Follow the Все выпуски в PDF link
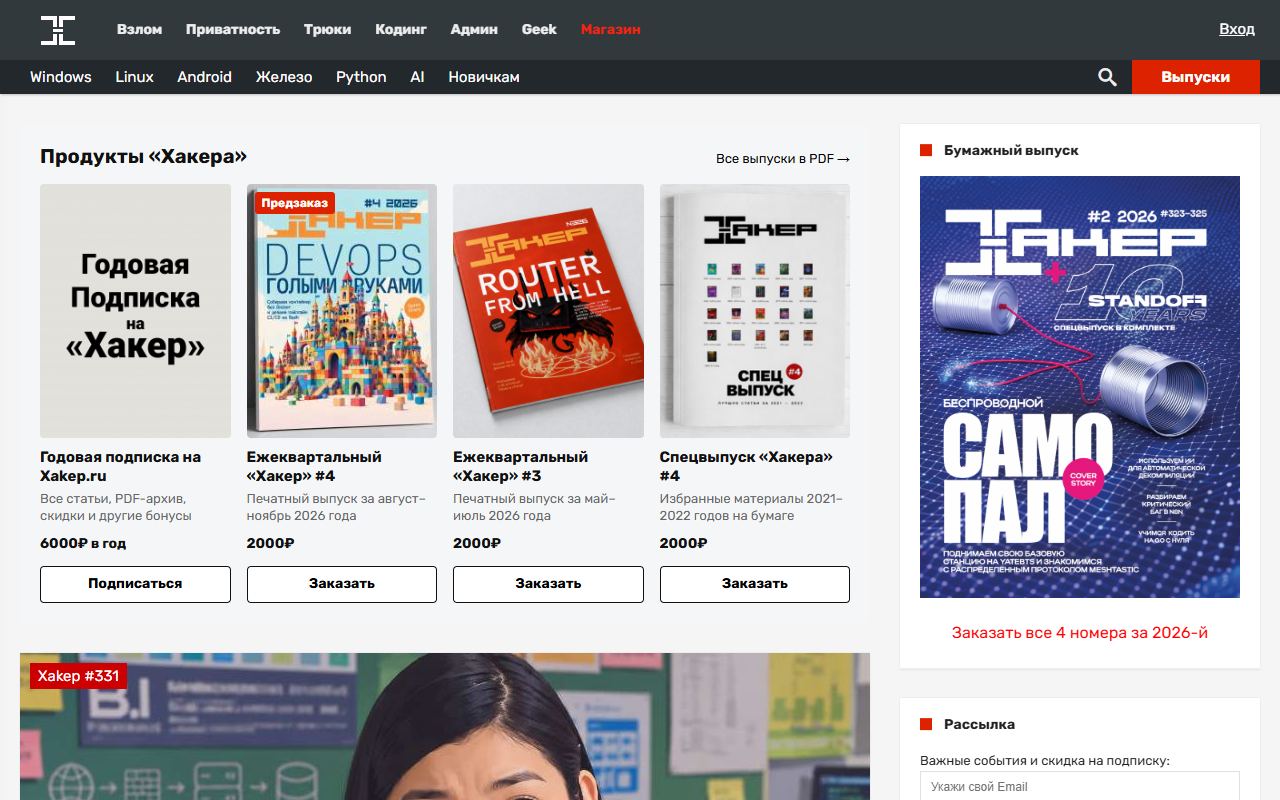Image resolution: width=1280 pixels, height=800 pixels. click(783, 159)
